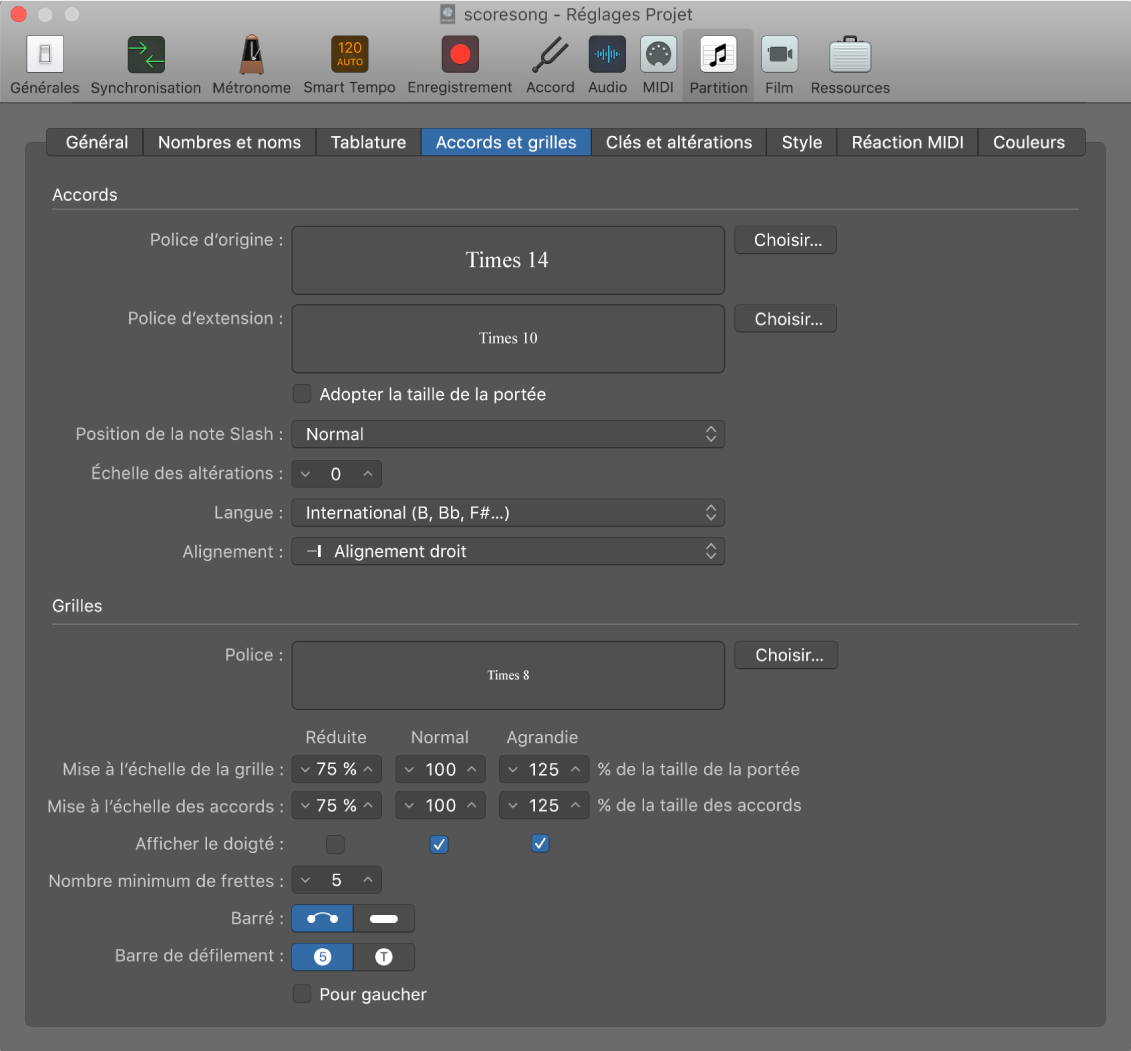Switch to the Tablature tab
This screenshot has height=1051, width=1131.
368,142
